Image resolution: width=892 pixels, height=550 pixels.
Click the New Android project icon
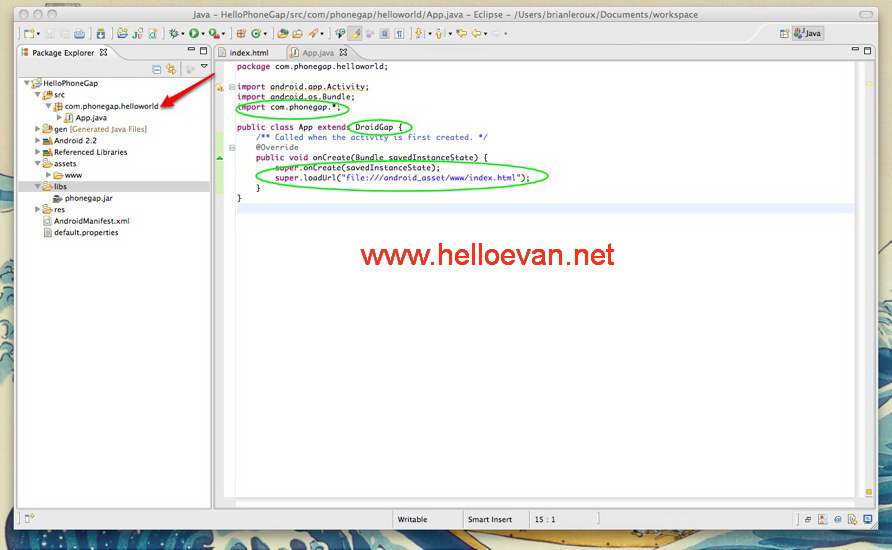(122, 34)
